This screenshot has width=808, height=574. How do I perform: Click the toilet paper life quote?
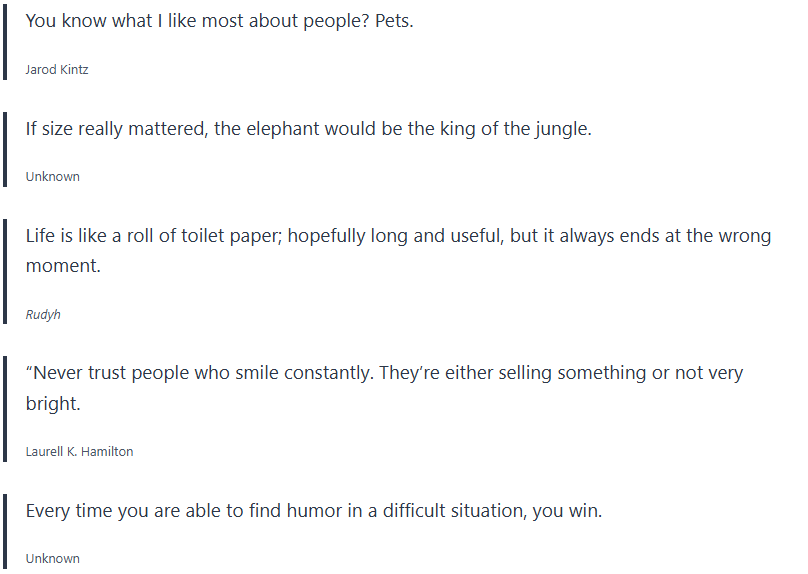[x=398, y=237]
